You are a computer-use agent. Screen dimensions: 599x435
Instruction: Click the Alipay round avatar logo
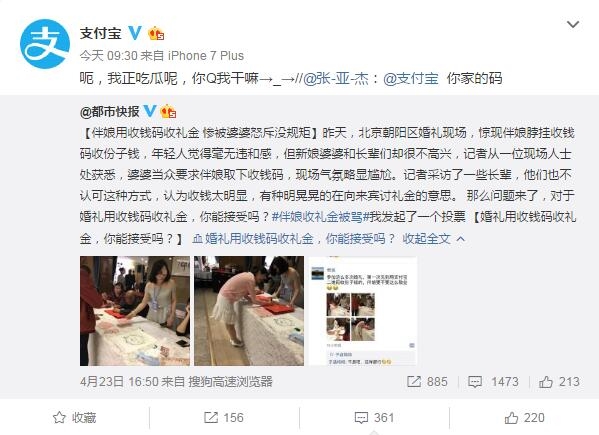pyautogui.click(x=45, y=44)
